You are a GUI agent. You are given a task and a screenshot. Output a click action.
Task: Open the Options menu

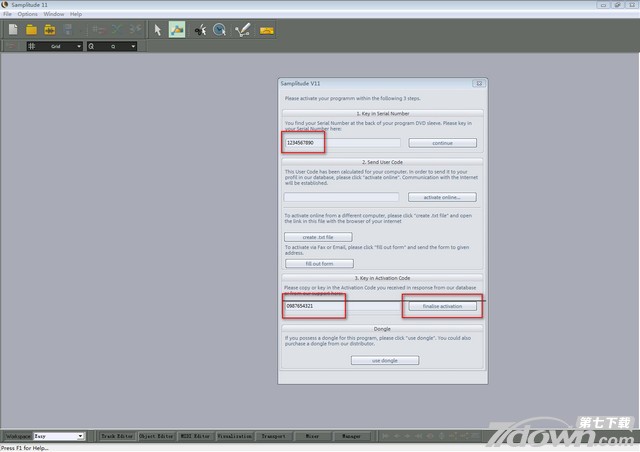(x=27, y=14)
